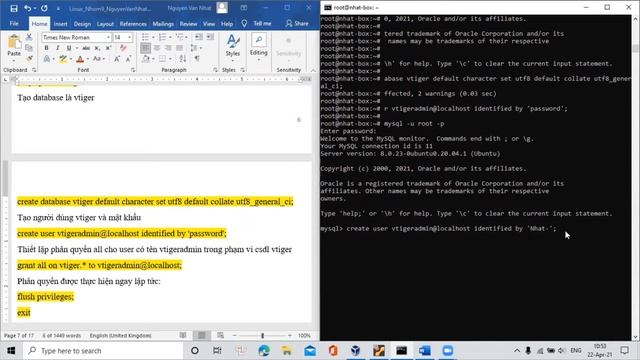Pick the font color red swatch

tap(80, 59)
